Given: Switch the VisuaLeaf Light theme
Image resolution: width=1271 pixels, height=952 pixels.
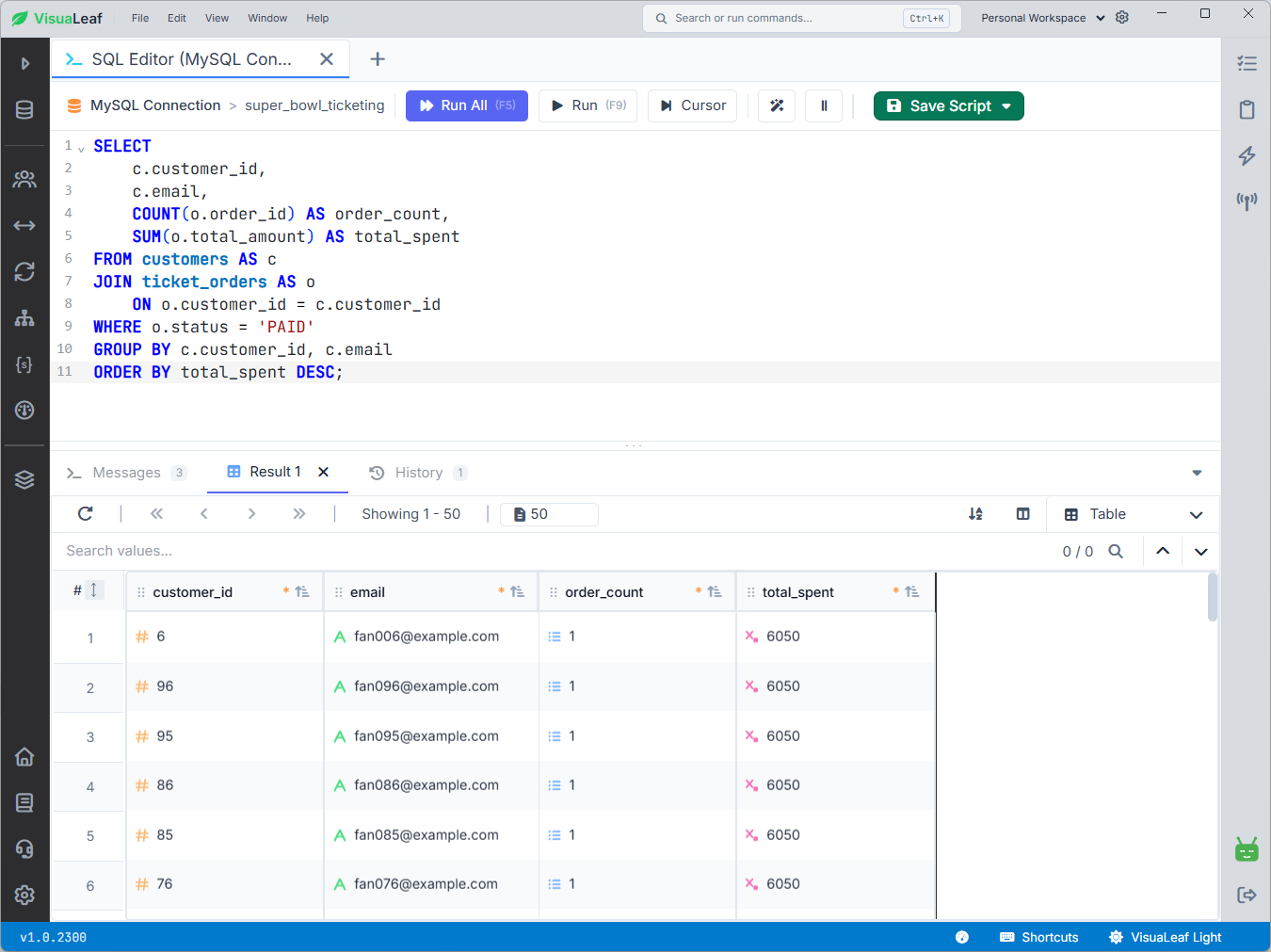Looking at the screenshot, I should tap(1166, 937).
